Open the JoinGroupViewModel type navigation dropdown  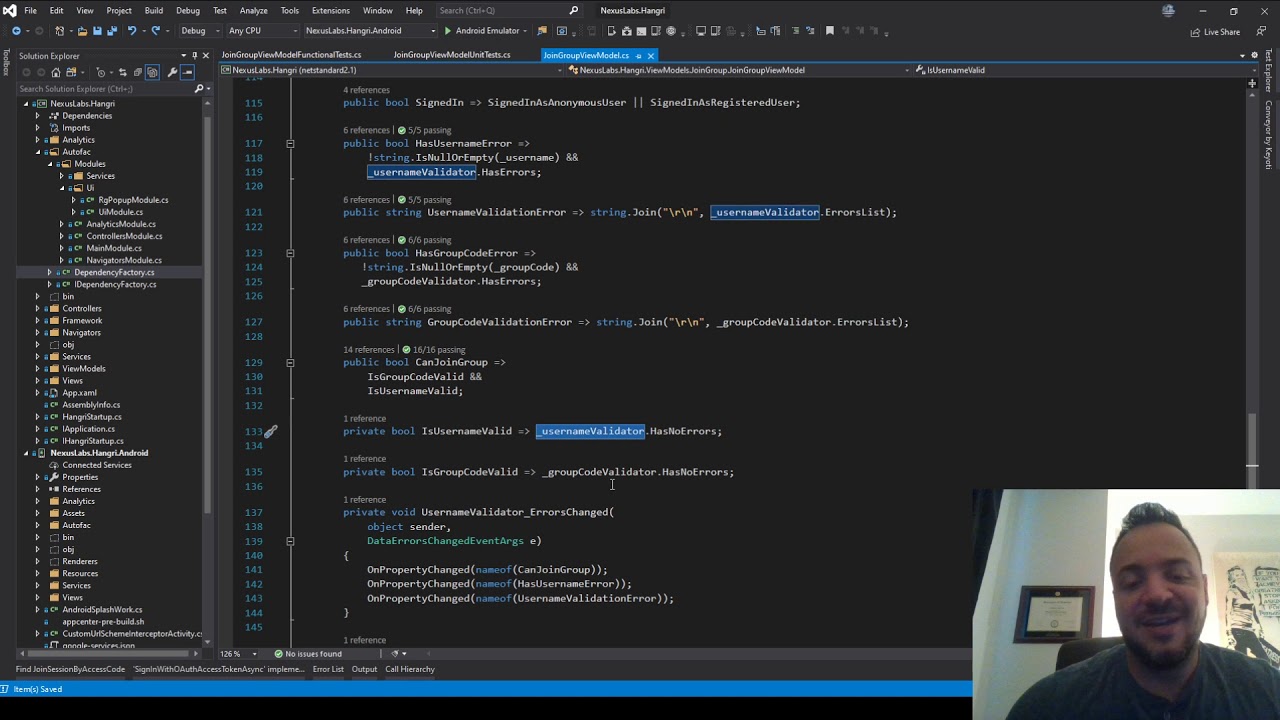pos(738,70)
